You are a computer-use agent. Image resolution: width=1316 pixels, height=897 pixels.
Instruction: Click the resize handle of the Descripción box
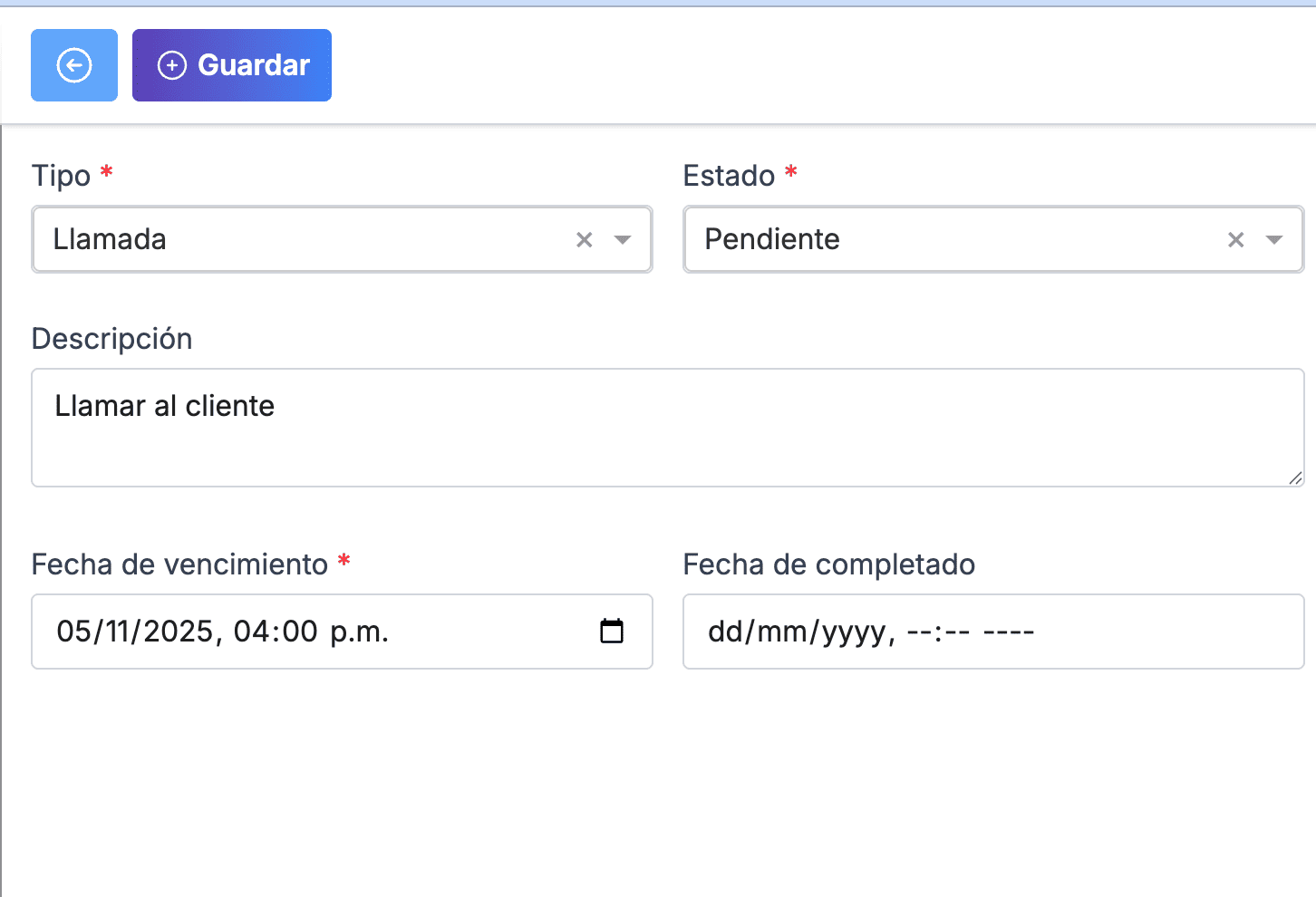(1297, 478)
